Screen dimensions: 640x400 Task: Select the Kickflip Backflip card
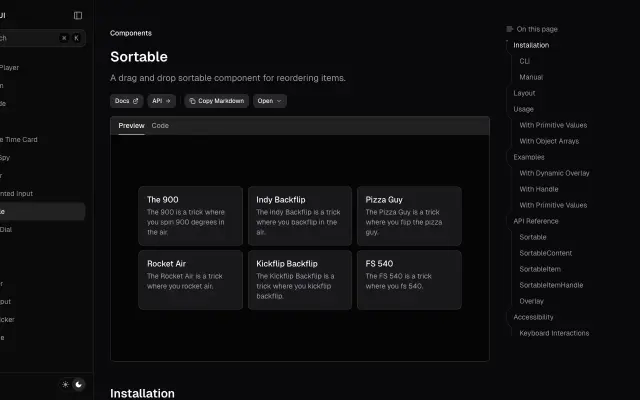click(x=300, y=280)
